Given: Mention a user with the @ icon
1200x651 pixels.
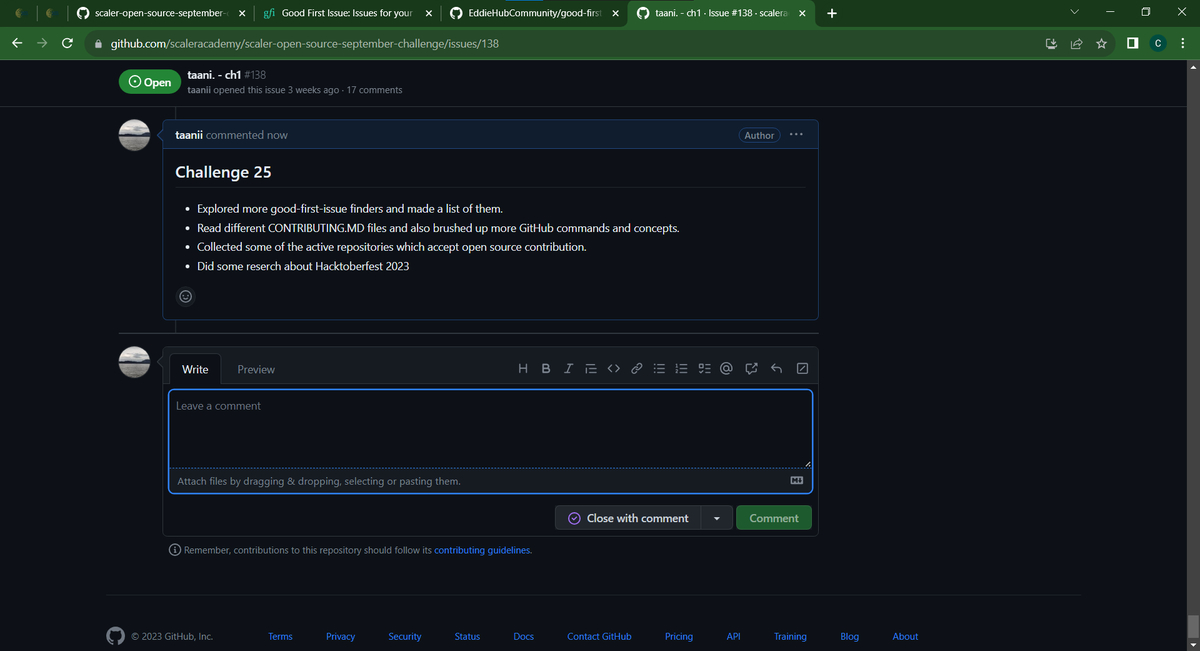Looking at the screenshot, I should coord(727,369).
